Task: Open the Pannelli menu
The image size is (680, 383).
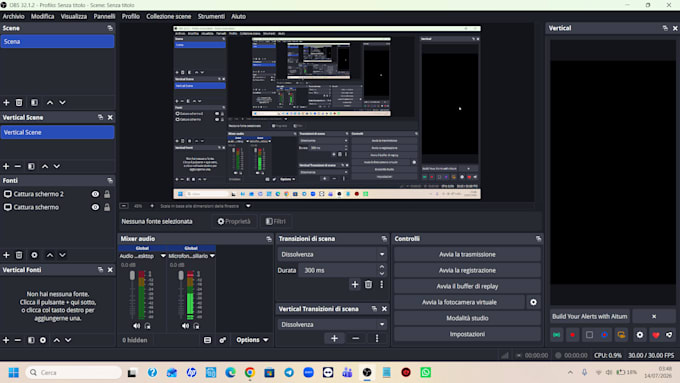Action: (105, 16)
